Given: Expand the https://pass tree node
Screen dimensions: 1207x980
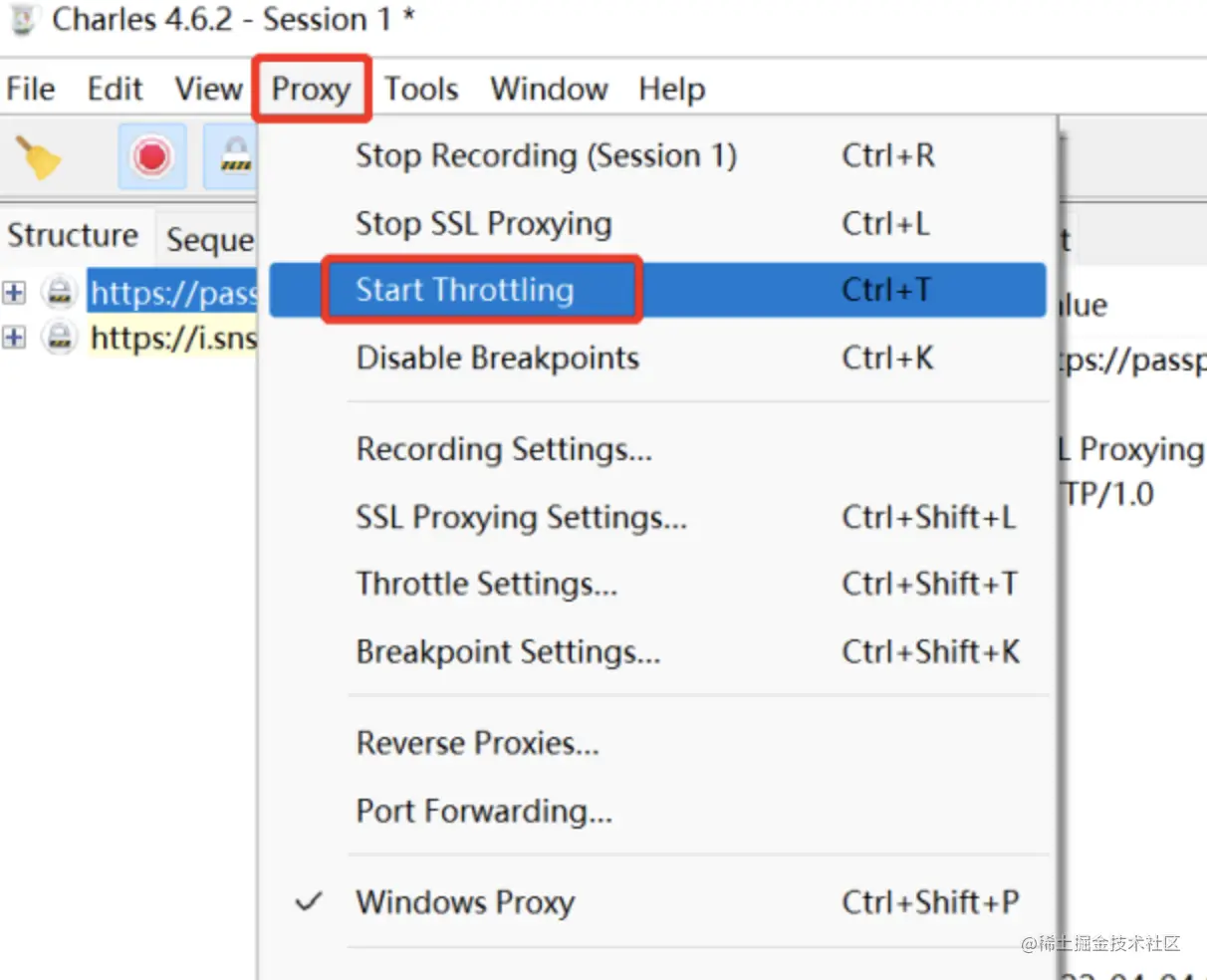Looking at the screenshot, I should 14,293.
